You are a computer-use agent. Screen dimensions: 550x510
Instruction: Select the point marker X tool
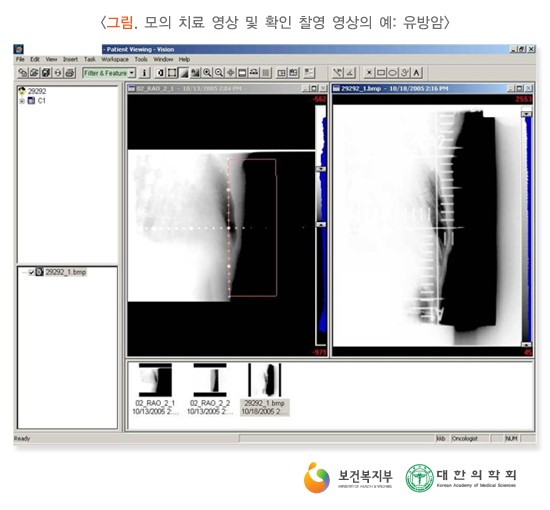pyautogui.click(x=369, y=73)
